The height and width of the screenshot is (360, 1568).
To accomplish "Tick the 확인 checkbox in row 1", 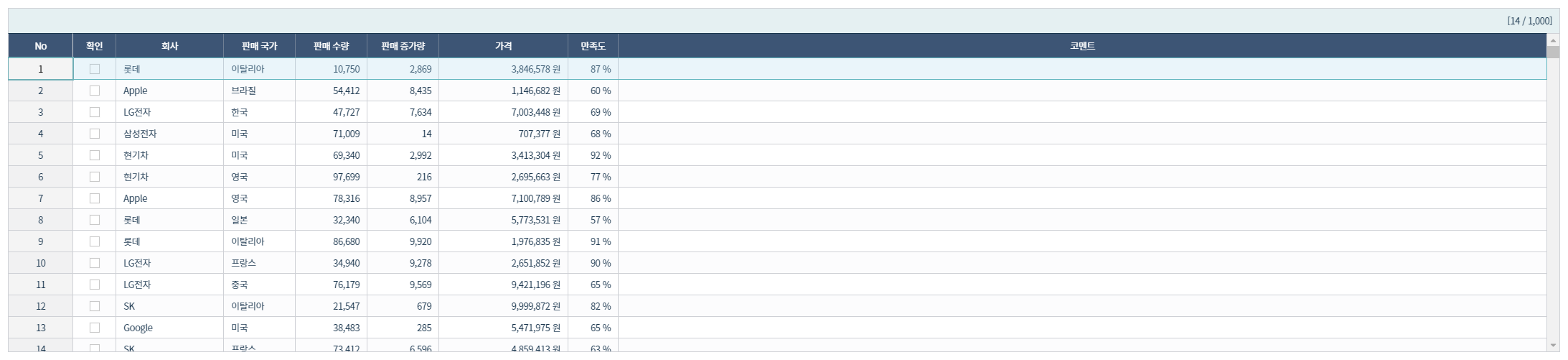I will pyautogui.click(x=95, y=69).
